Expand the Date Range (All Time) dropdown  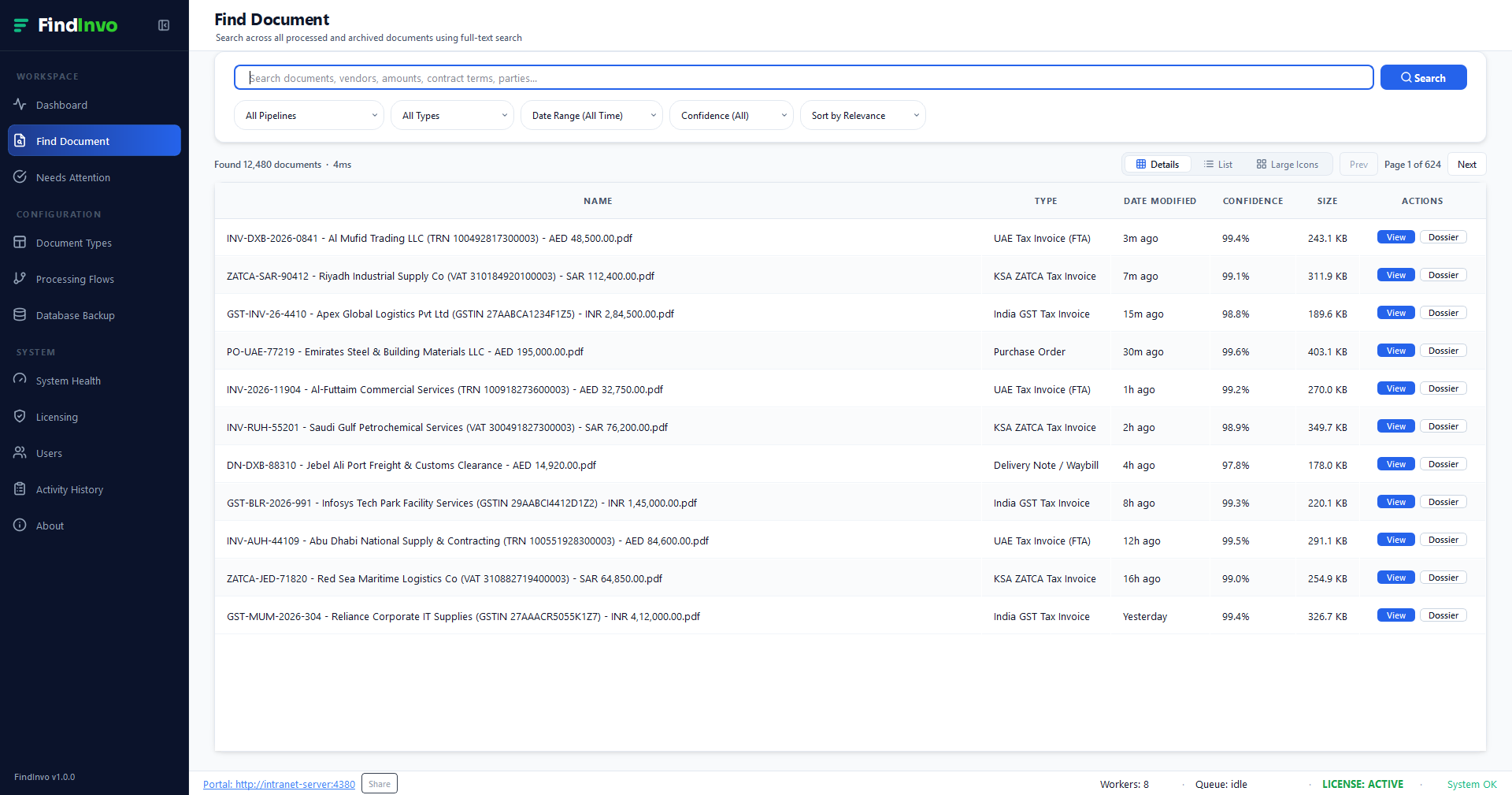tap(591, 115)
